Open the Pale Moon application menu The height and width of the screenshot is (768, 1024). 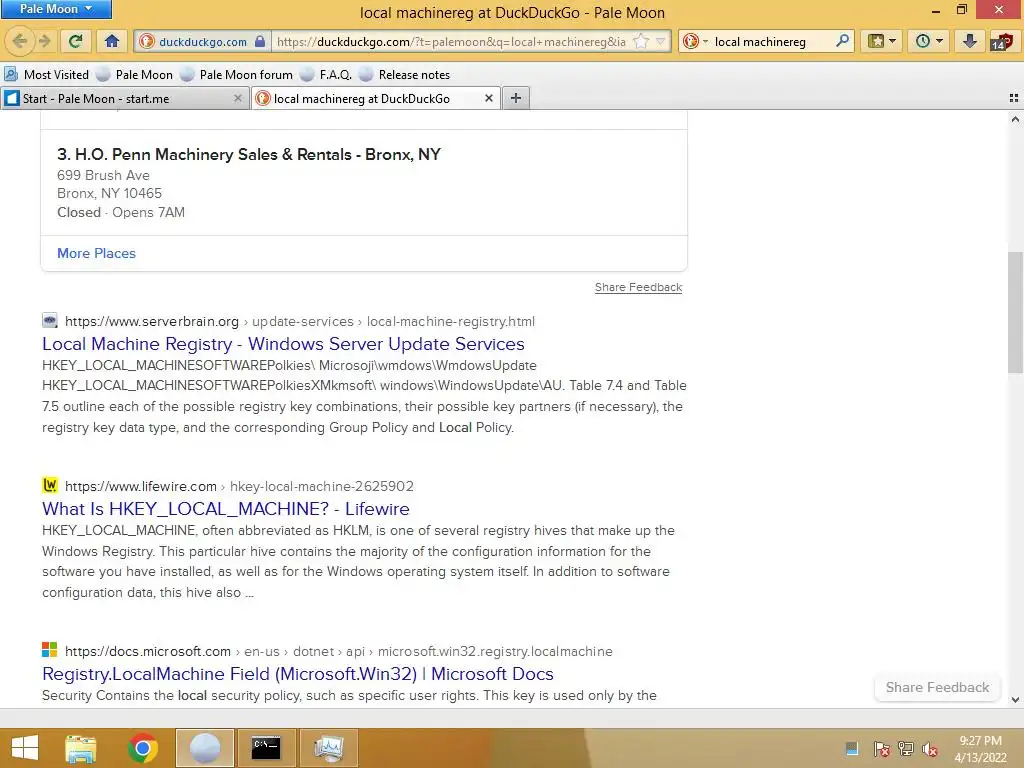(x=56, y=9)
